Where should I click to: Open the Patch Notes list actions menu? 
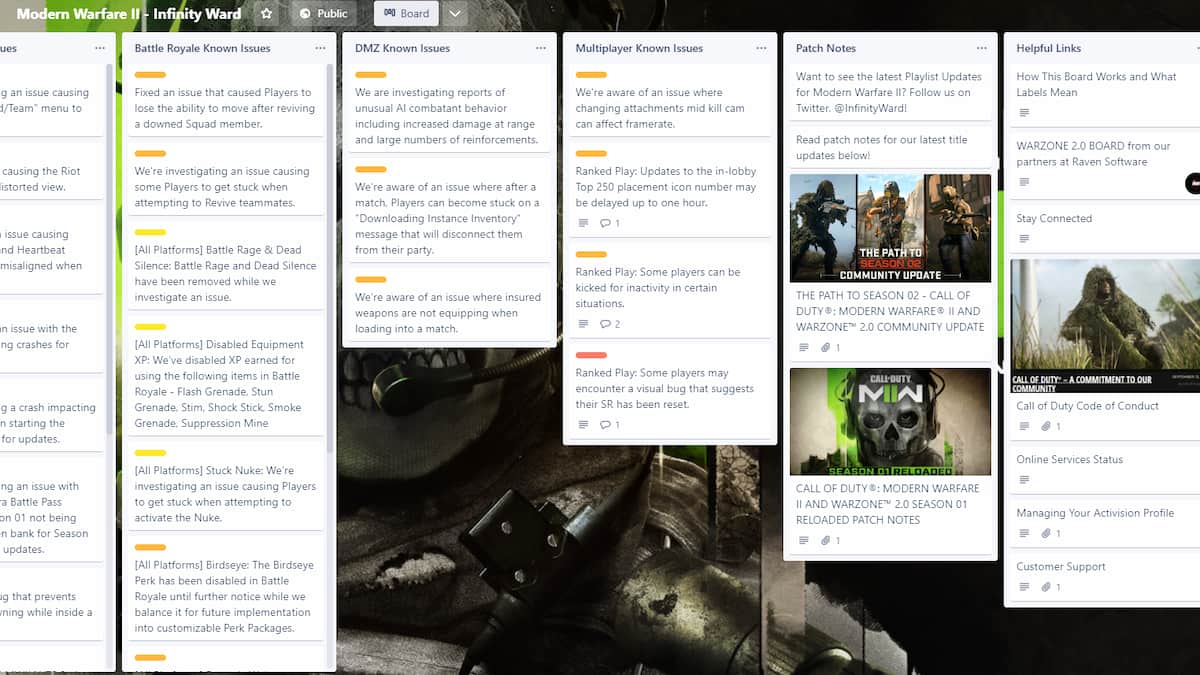[980, 47]
